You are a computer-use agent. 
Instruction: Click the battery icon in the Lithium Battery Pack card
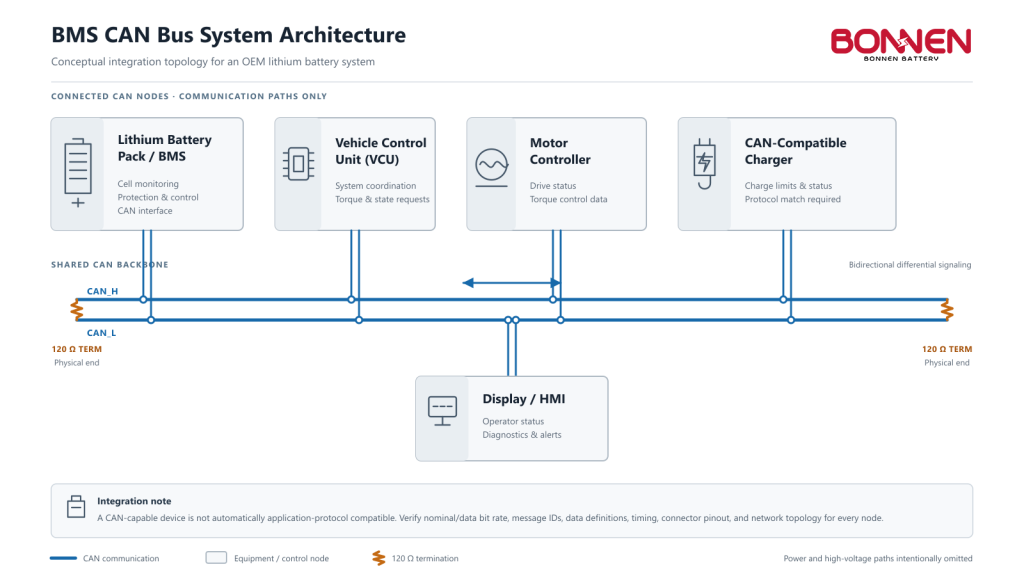[78, 173]
